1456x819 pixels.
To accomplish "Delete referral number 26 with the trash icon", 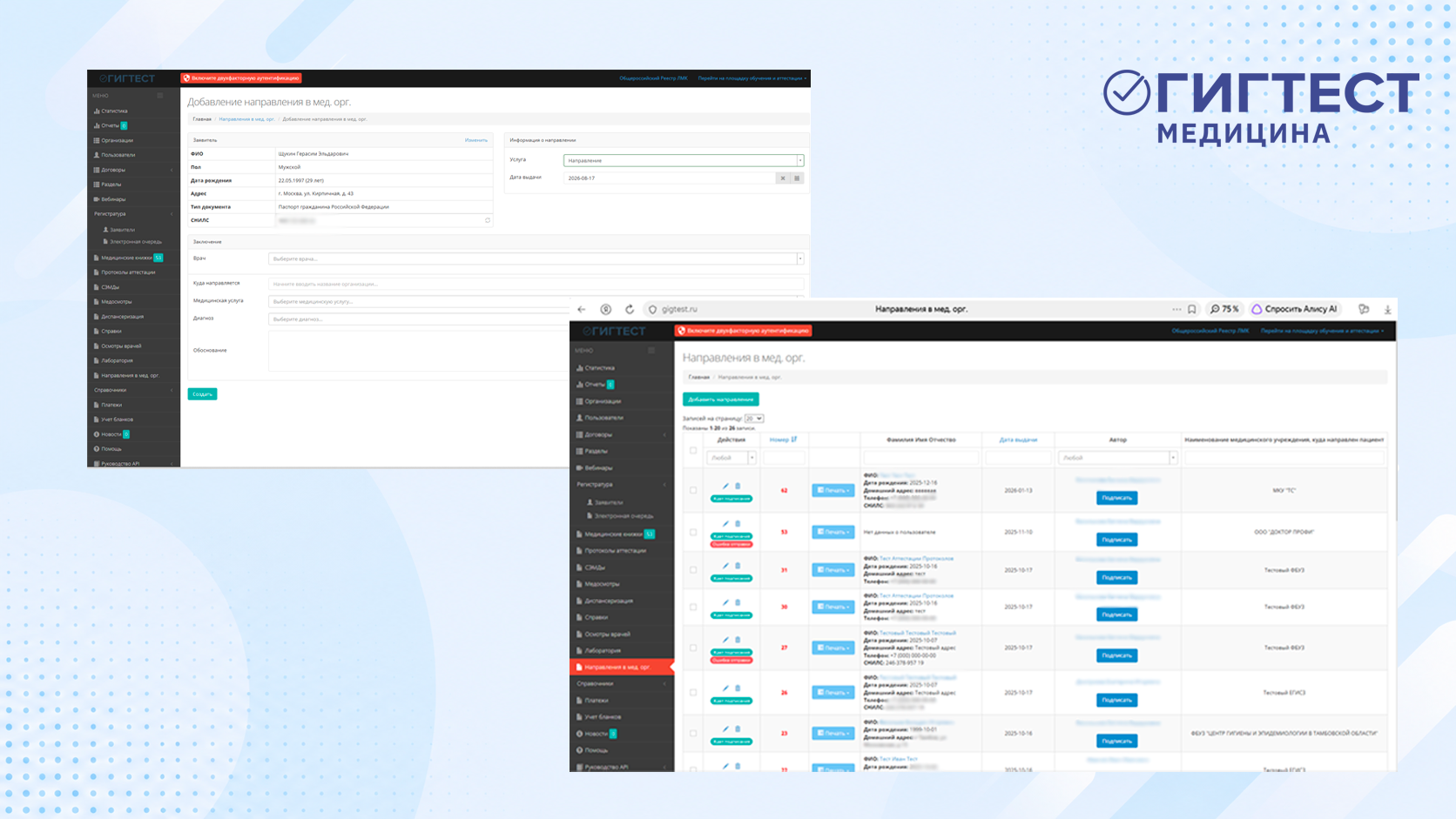I will (738, 688).
